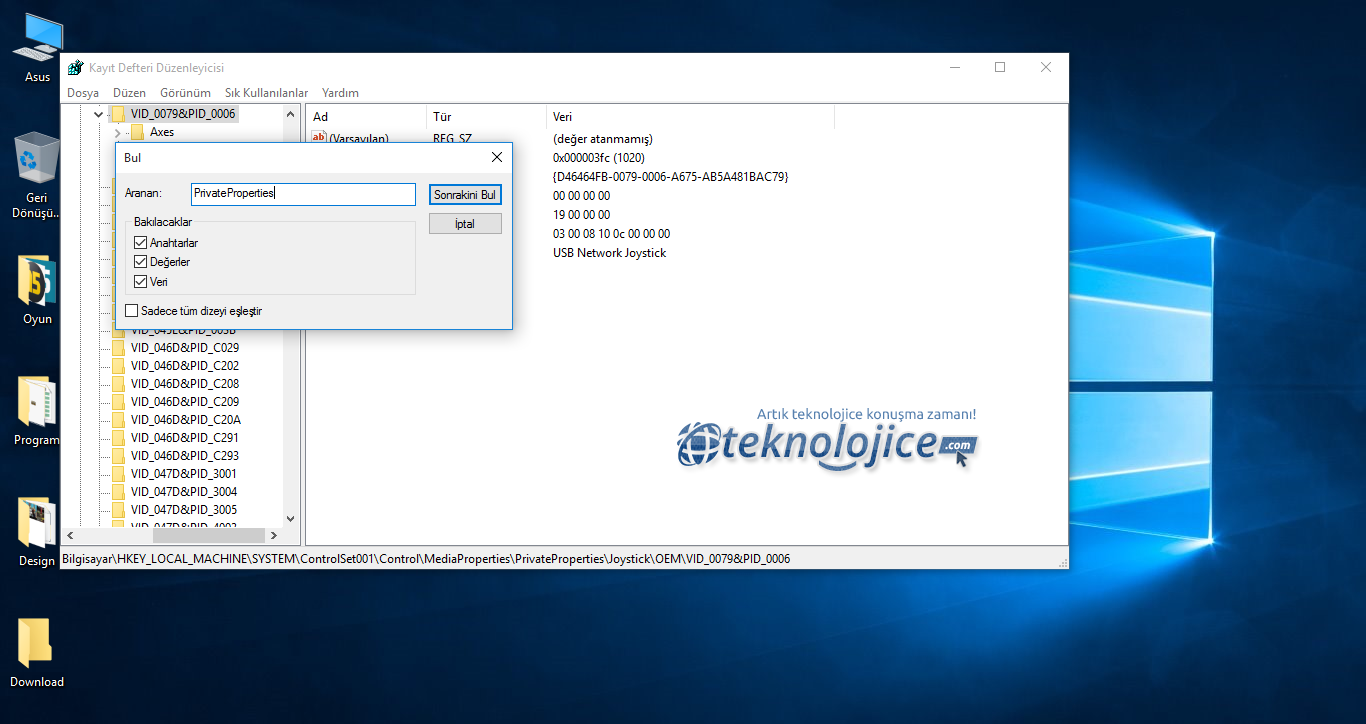This screenshot has width=1366, height=724.
Task: Select the Download desktop folder icon
Action: tap(34, 642)
